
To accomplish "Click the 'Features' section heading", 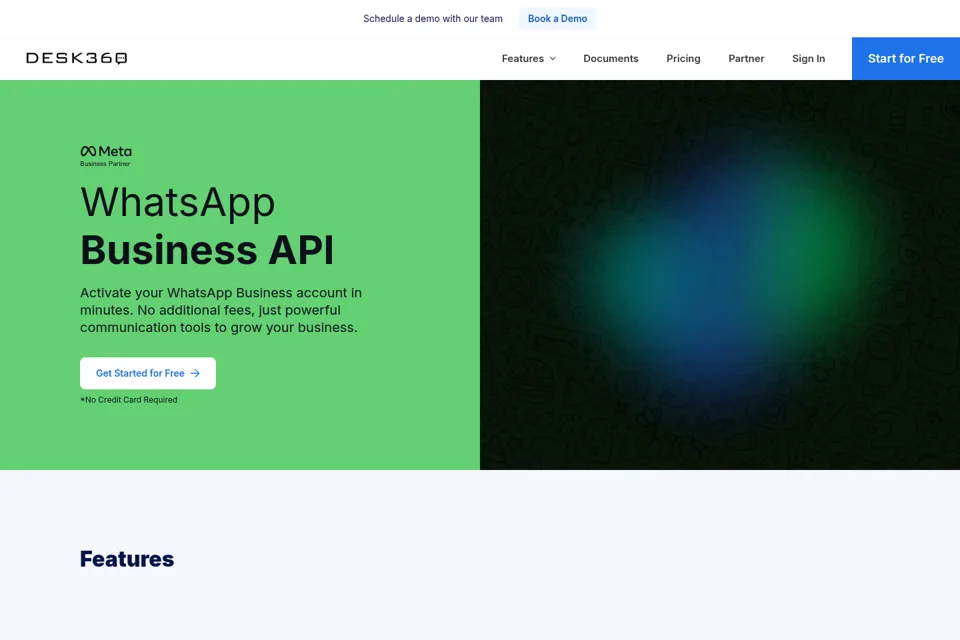I will (x=127, y=559).
